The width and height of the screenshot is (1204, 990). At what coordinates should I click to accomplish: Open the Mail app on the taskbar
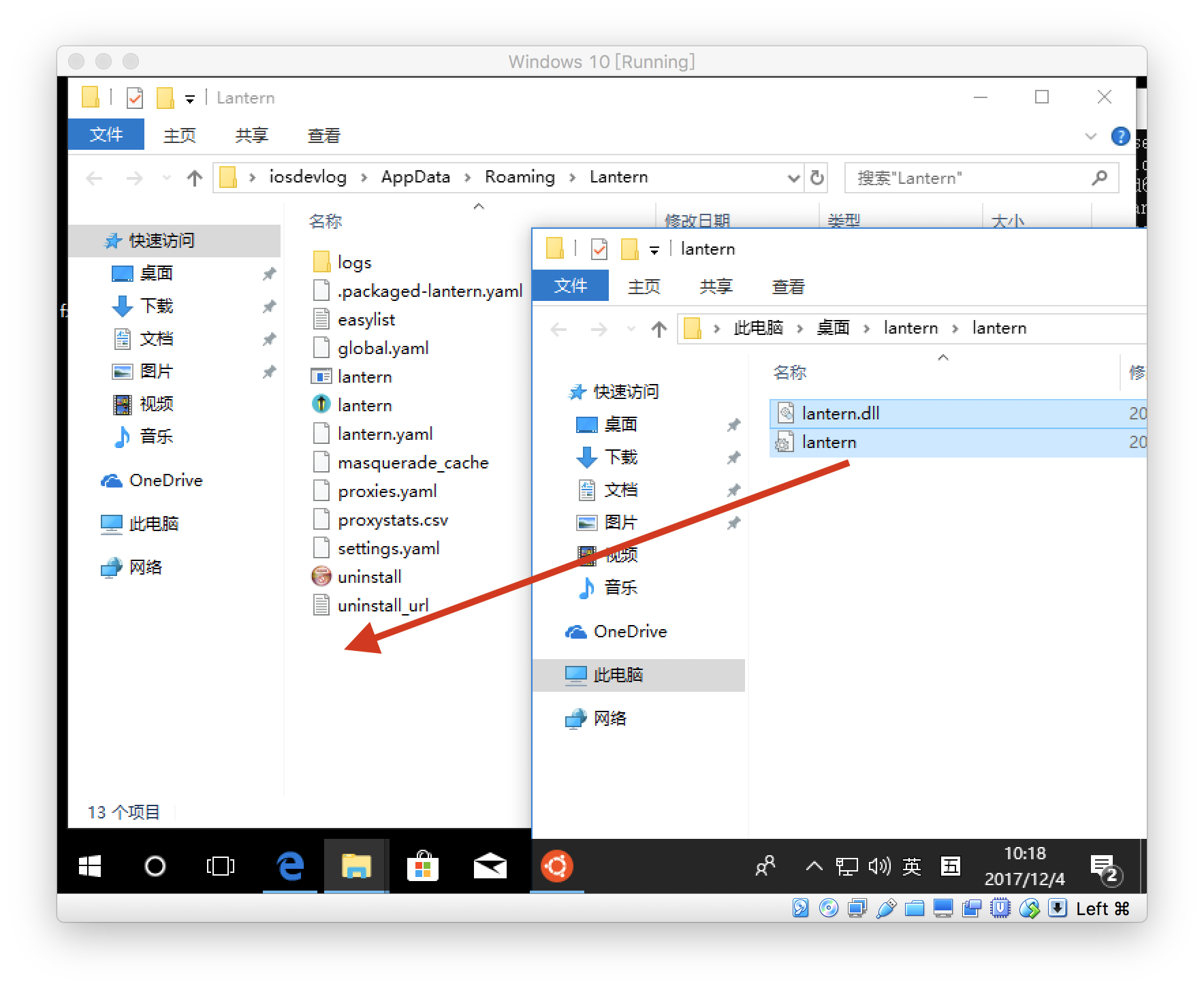tap(490, 866)
